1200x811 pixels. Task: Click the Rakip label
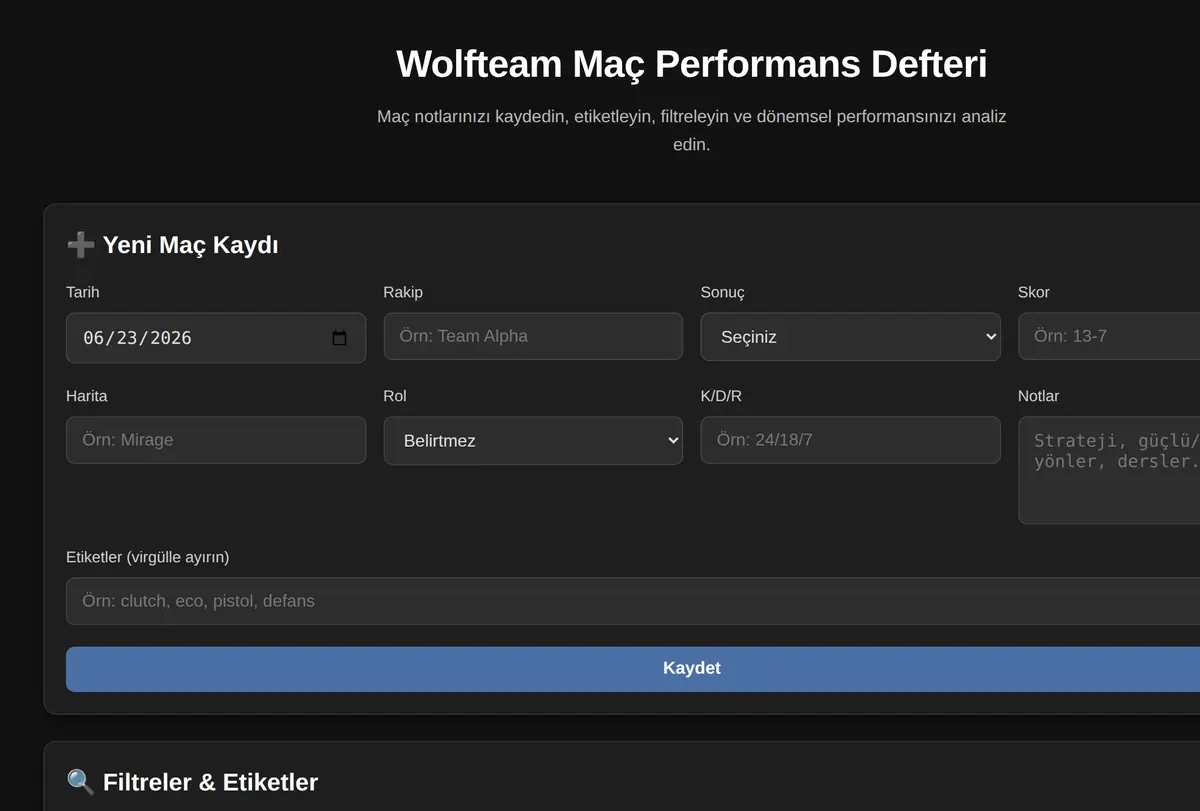[403, 292]
